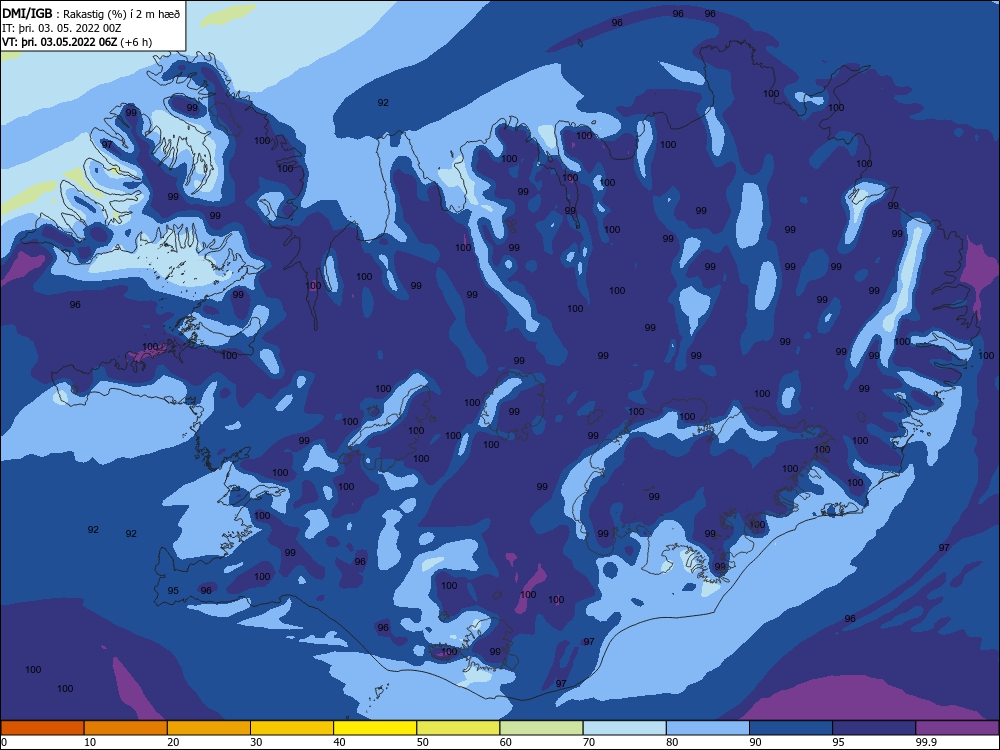Click the 30–40 golden yellow legend band
Image resolution: width=1000 pixels, height=750 pixels.
292,728
